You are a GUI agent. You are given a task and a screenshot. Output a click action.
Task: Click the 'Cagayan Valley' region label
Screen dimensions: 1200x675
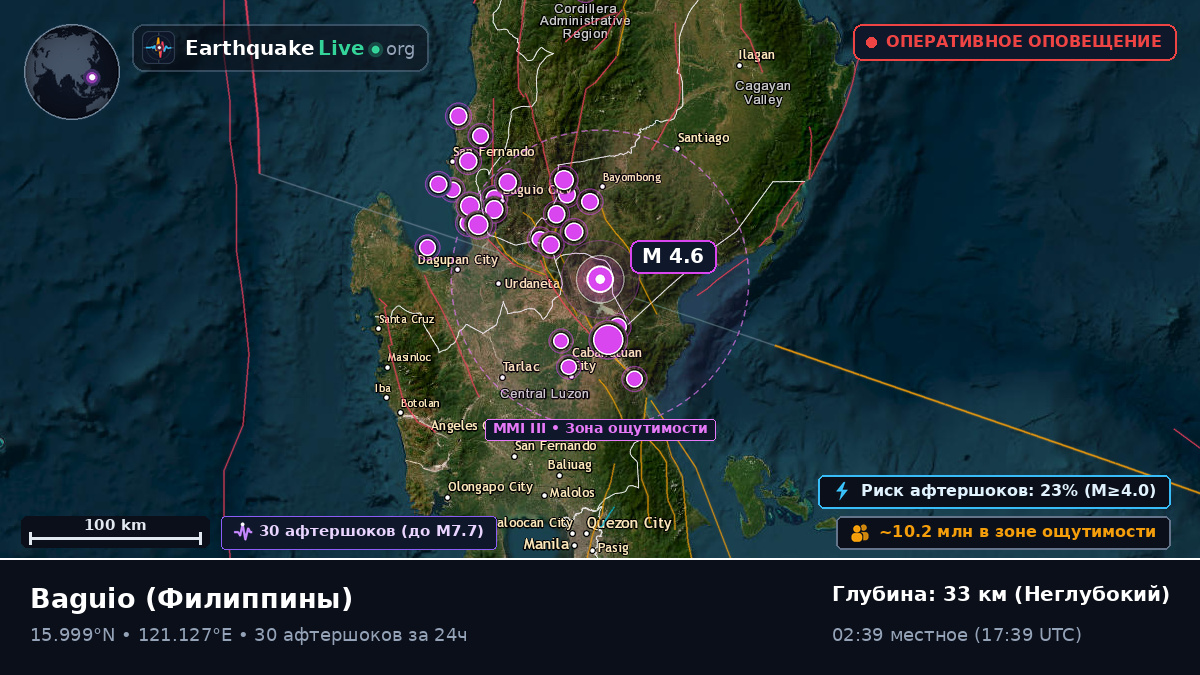(x=763, y=93)
